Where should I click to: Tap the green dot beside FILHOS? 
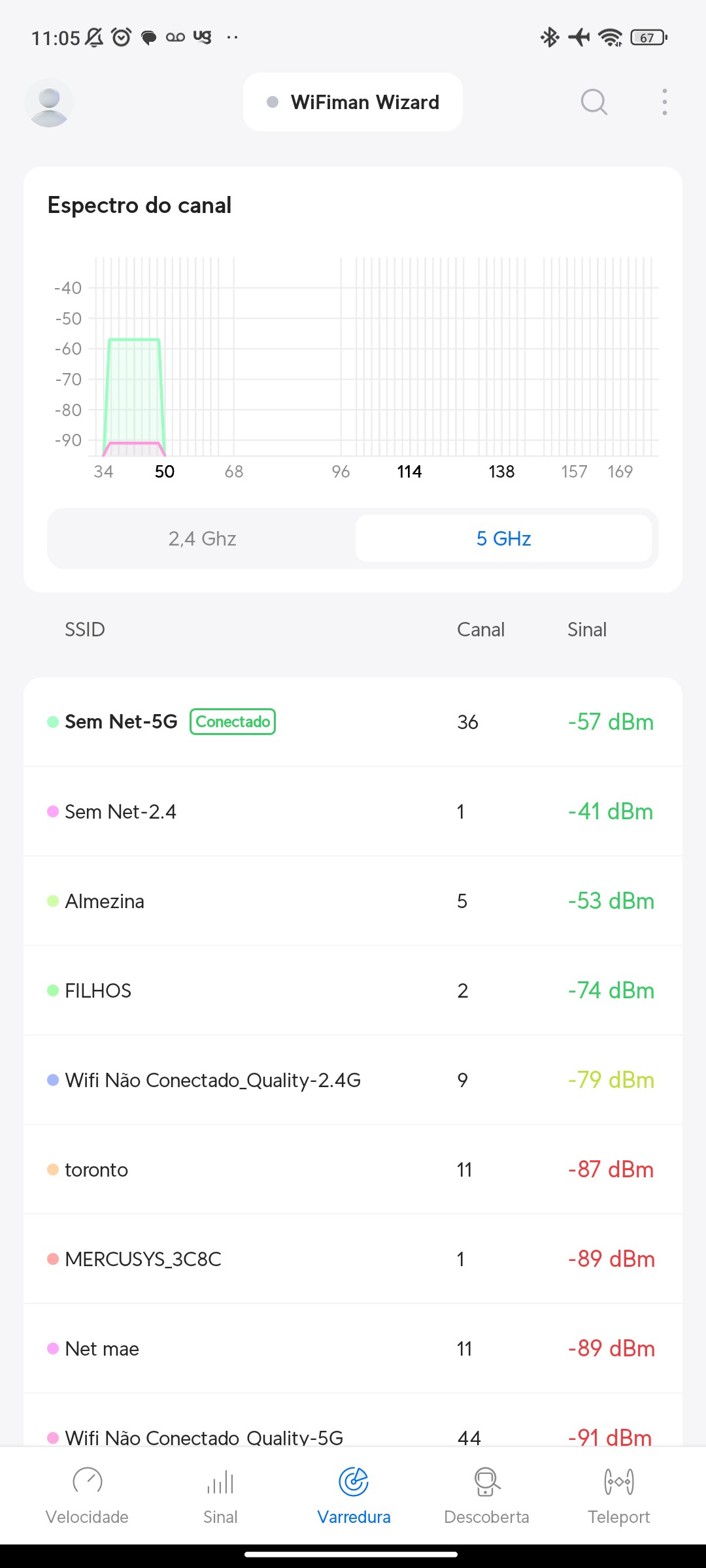tap(53, 991)
